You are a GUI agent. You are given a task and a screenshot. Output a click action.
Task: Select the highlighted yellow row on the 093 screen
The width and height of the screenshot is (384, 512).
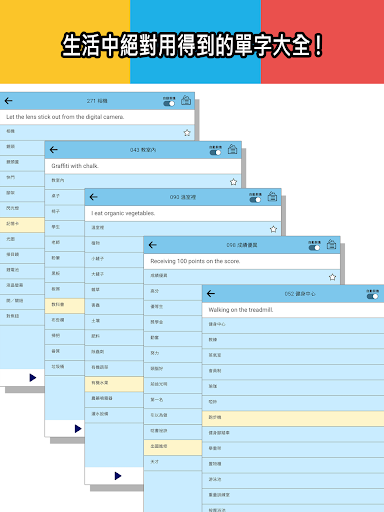114,384
